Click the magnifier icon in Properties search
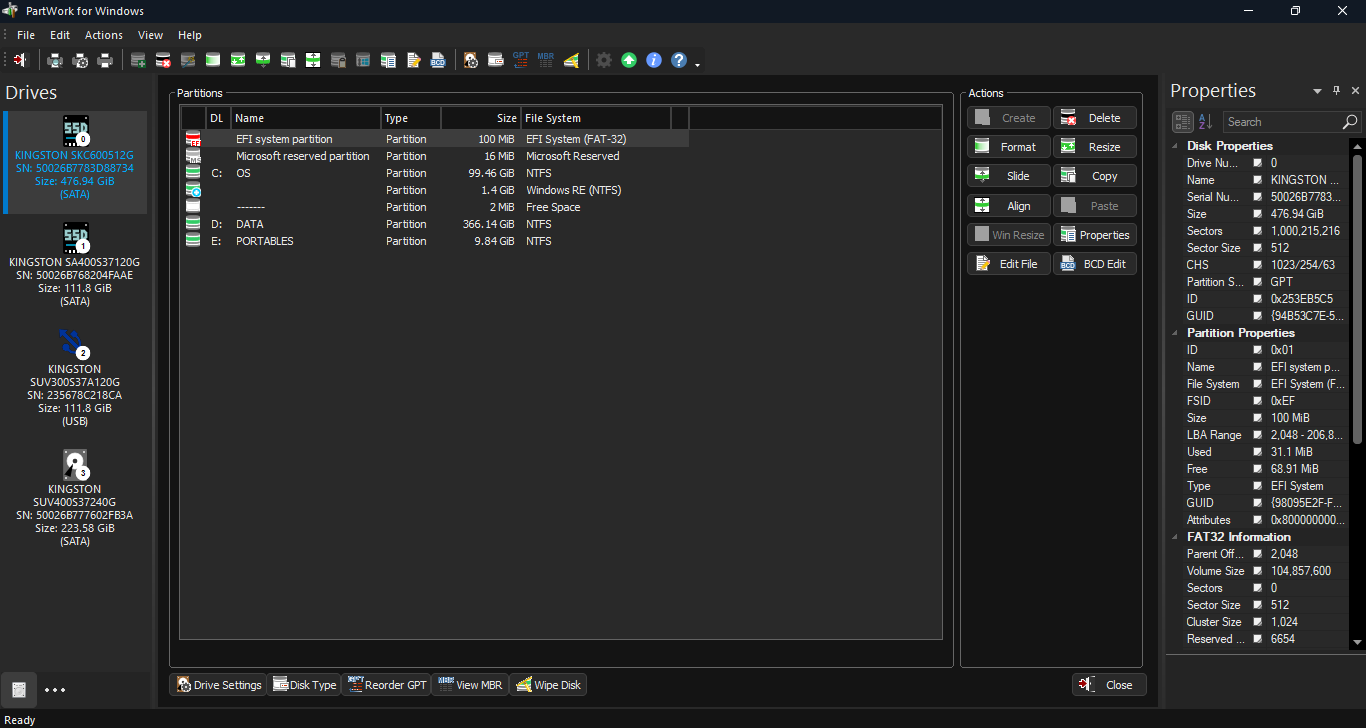 (x=1351, y=122)
